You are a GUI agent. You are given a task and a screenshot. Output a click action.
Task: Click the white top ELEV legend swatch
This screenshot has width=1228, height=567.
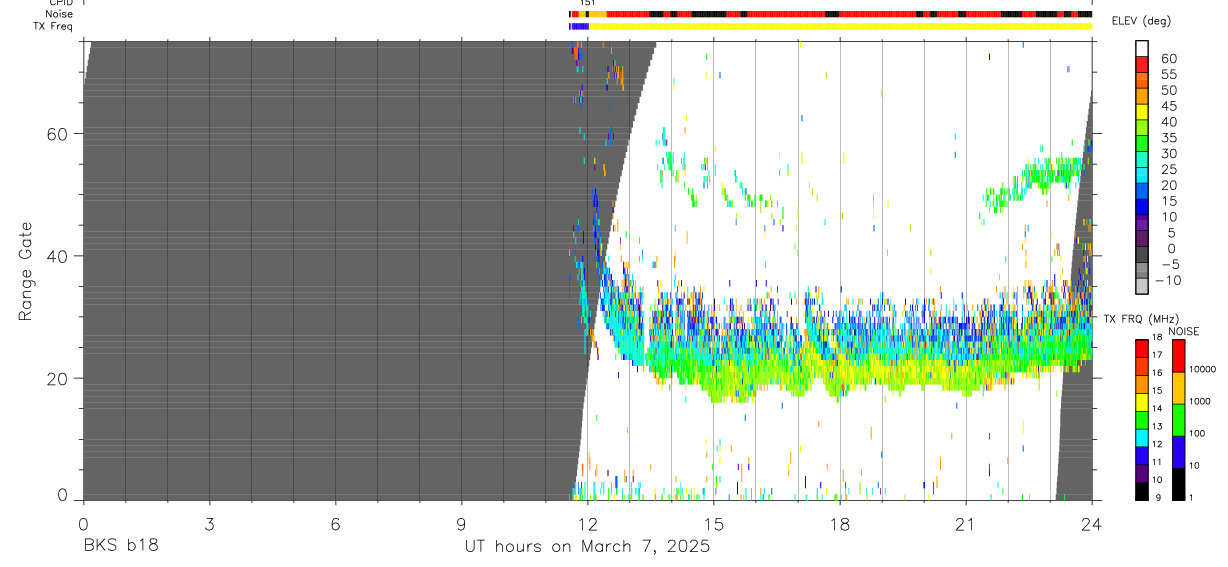click(1142, 49)
